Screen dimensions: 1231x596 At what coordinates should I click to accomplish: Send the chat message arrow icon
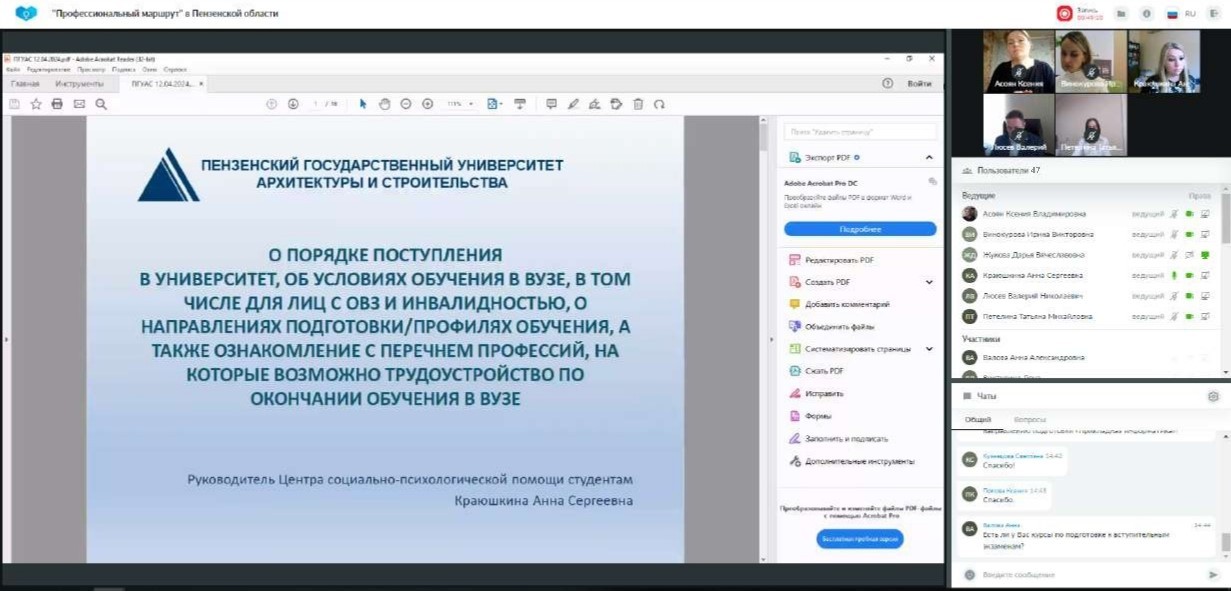click(x=1213, y=575)
